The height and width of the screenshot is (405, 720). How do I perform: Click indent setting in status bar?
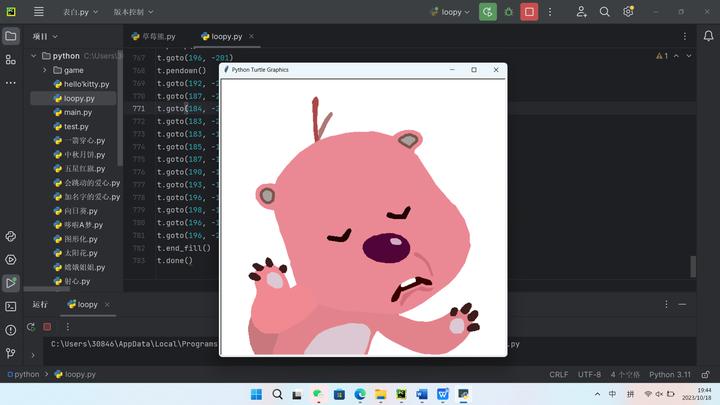point(625,375)
